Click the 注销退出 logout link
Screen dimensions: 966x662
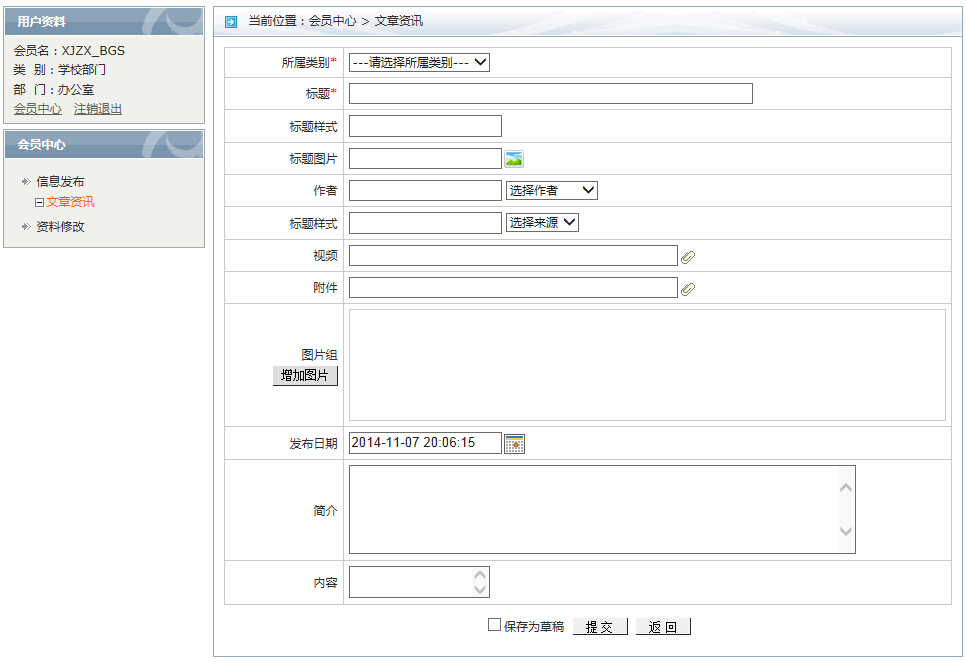point(98,109)
